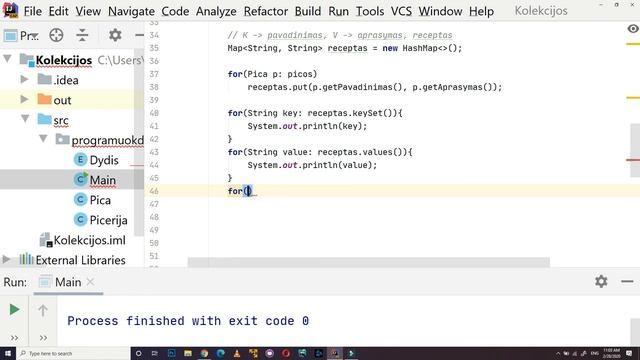Click the red error stripe marker
The width and height of the screenshot is (640, 360).
[x=633, y=160]
